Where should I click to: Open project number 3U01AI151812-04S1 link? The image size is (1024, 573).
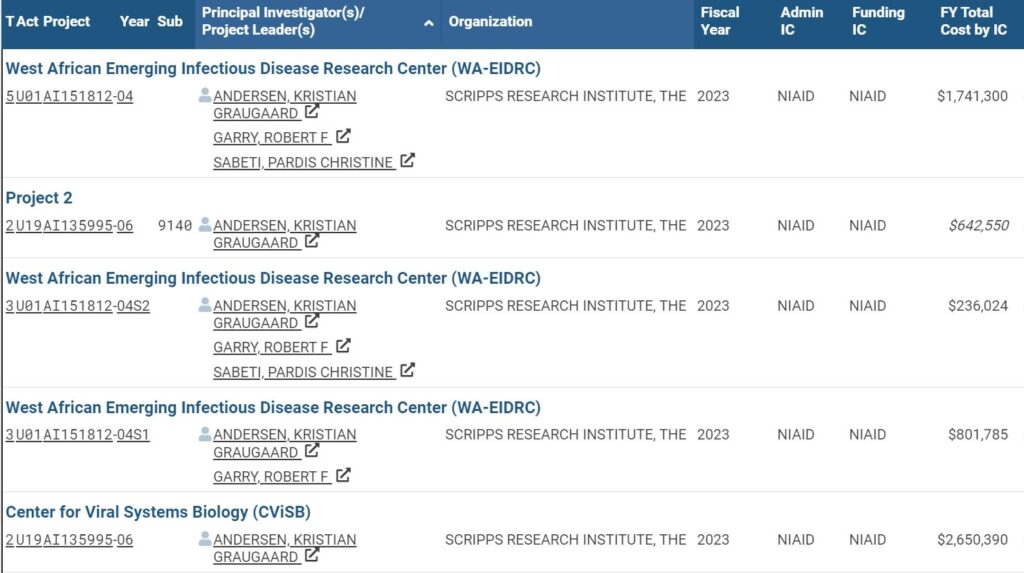coord(78,434)
